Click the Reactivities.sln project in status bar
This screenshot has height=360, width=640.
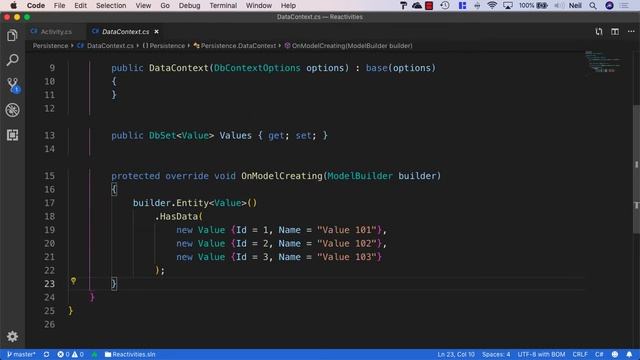130,354
